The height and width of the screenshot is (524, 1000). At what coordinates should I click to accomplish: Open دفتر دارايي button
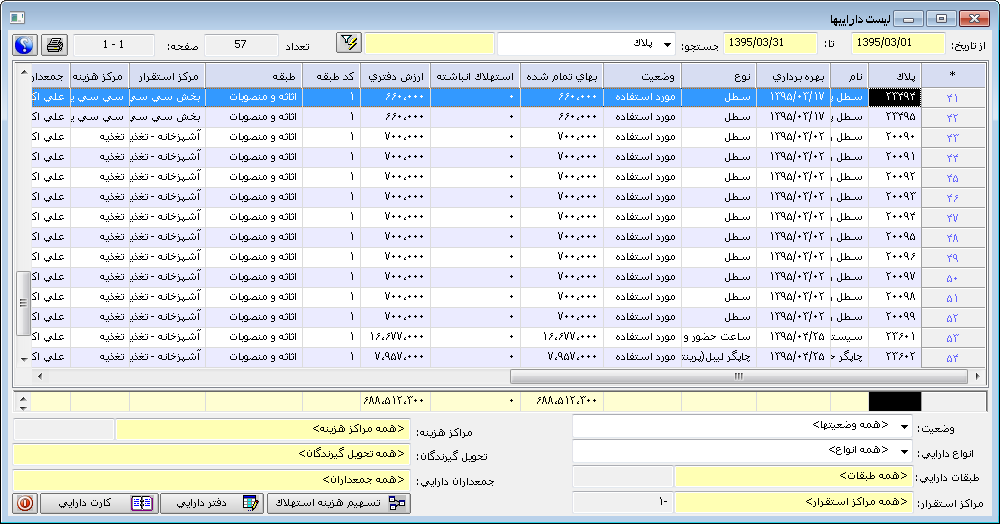point(213,503)
